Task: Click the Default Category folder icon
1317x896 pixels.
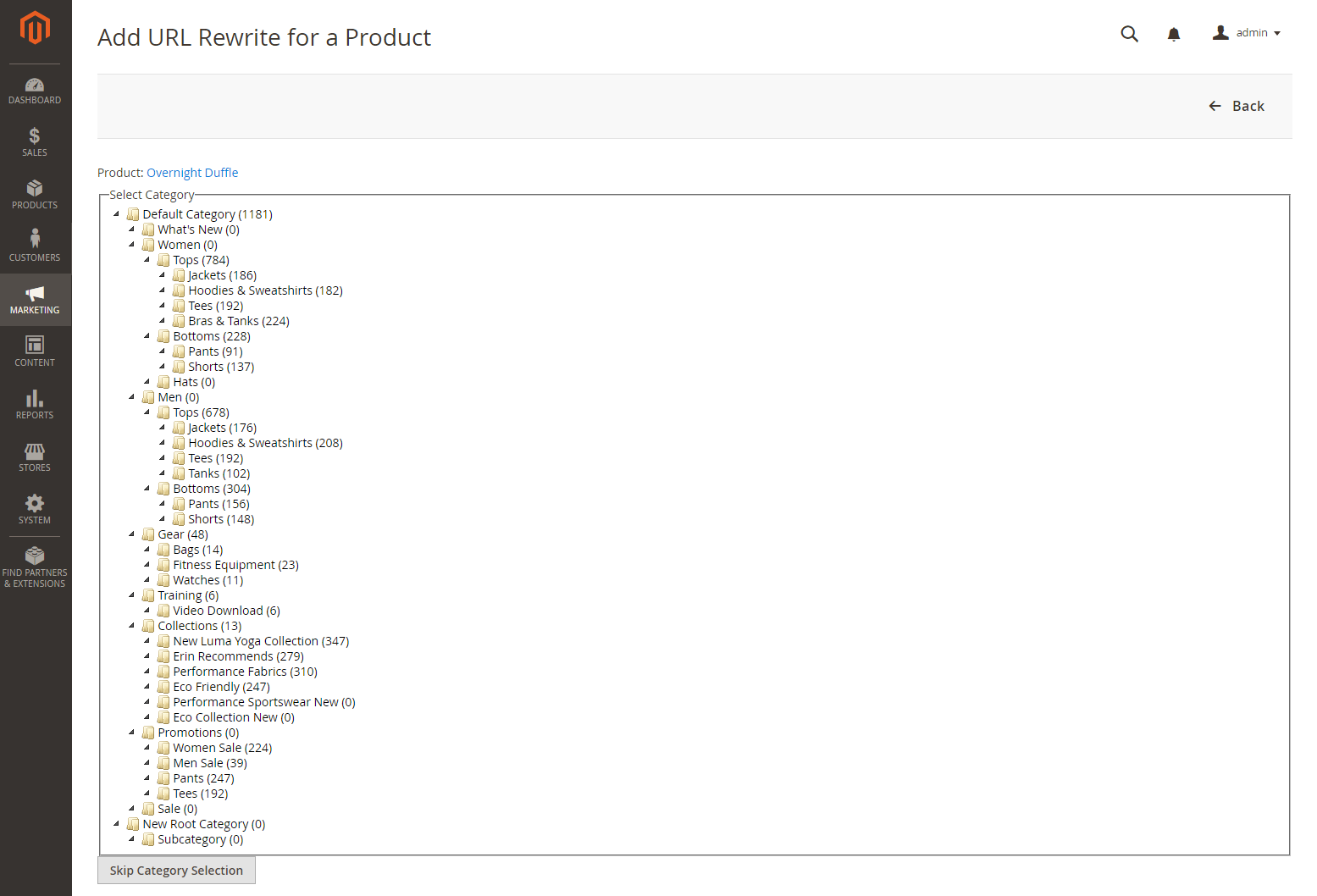Action: 133,214
